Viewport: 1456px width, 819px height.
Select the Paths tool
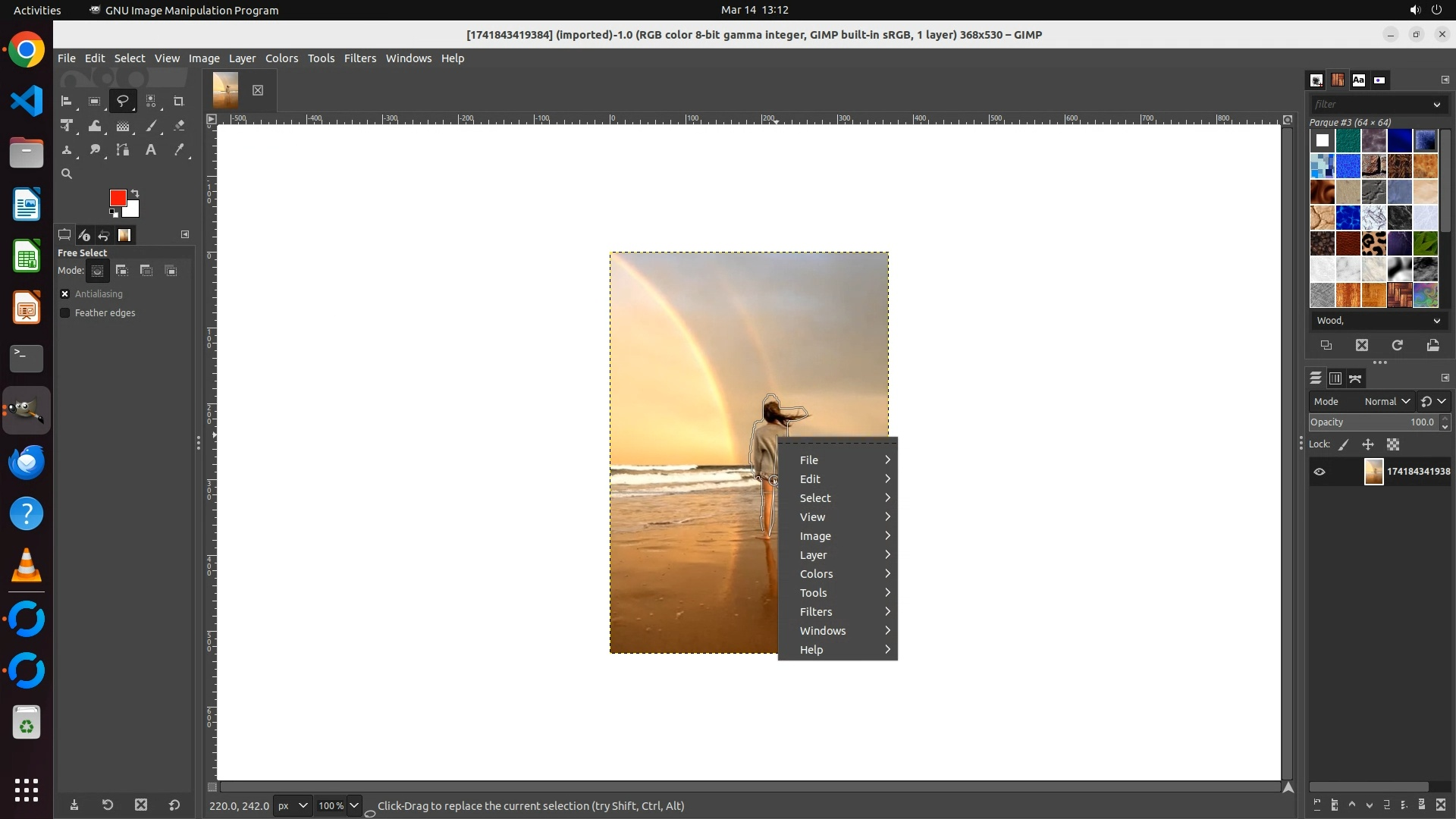[x=122, y=150]
